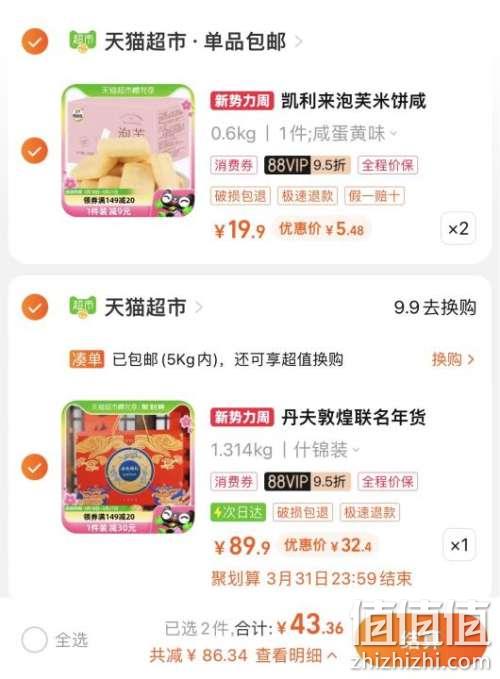Screen dimensions: 500x679
Task: Tap 新势力周 badge on the 凯利来 rice cracker
Action: 242,101
